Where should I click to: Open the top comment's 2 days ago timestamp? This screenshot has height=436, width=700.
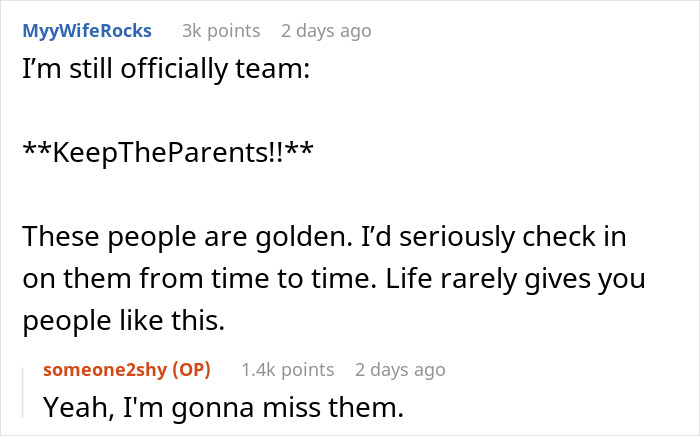326,30
